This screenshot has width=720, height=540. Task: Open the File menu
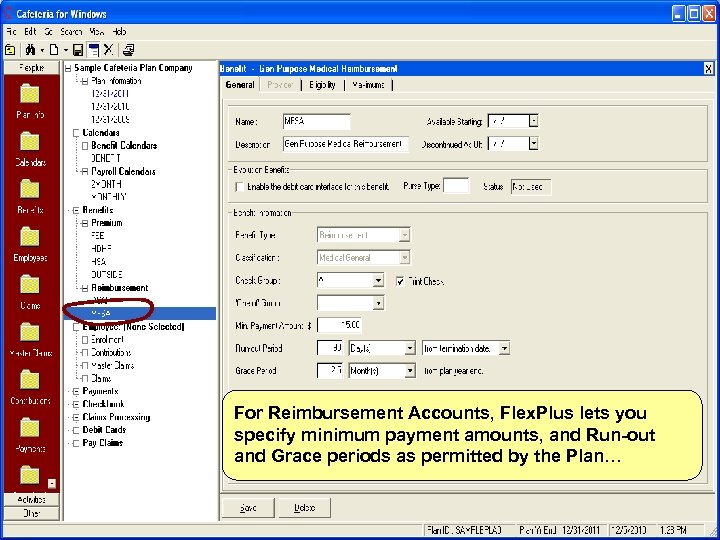click(x=11, y=32)
